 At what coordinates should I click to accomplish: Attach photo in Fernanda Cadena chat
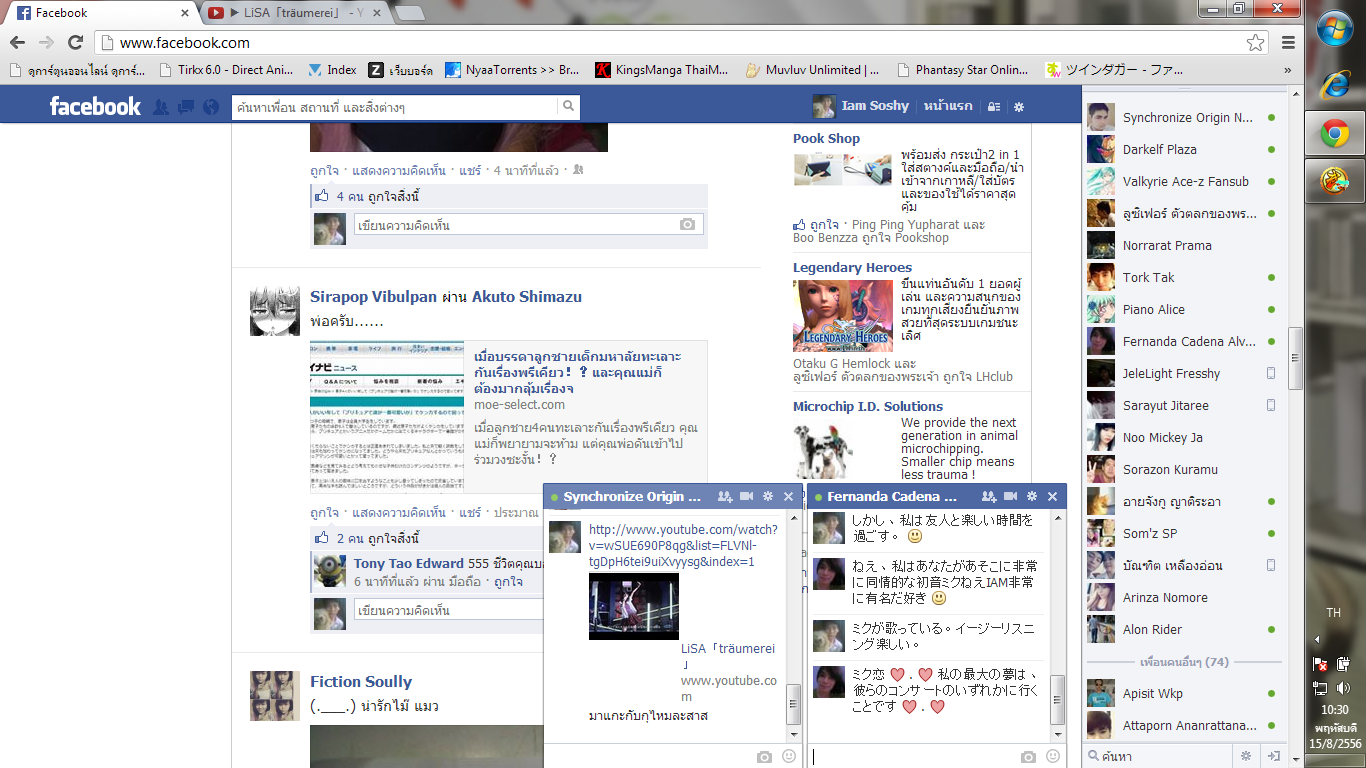click(1029, 757)
